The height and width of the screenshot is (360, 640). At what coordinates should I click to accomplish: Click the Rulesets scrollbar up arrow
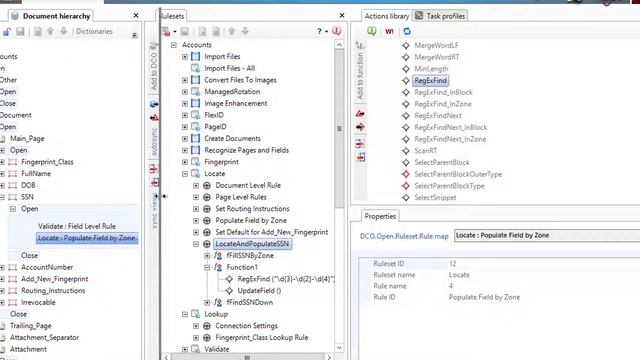click(339, 44)
